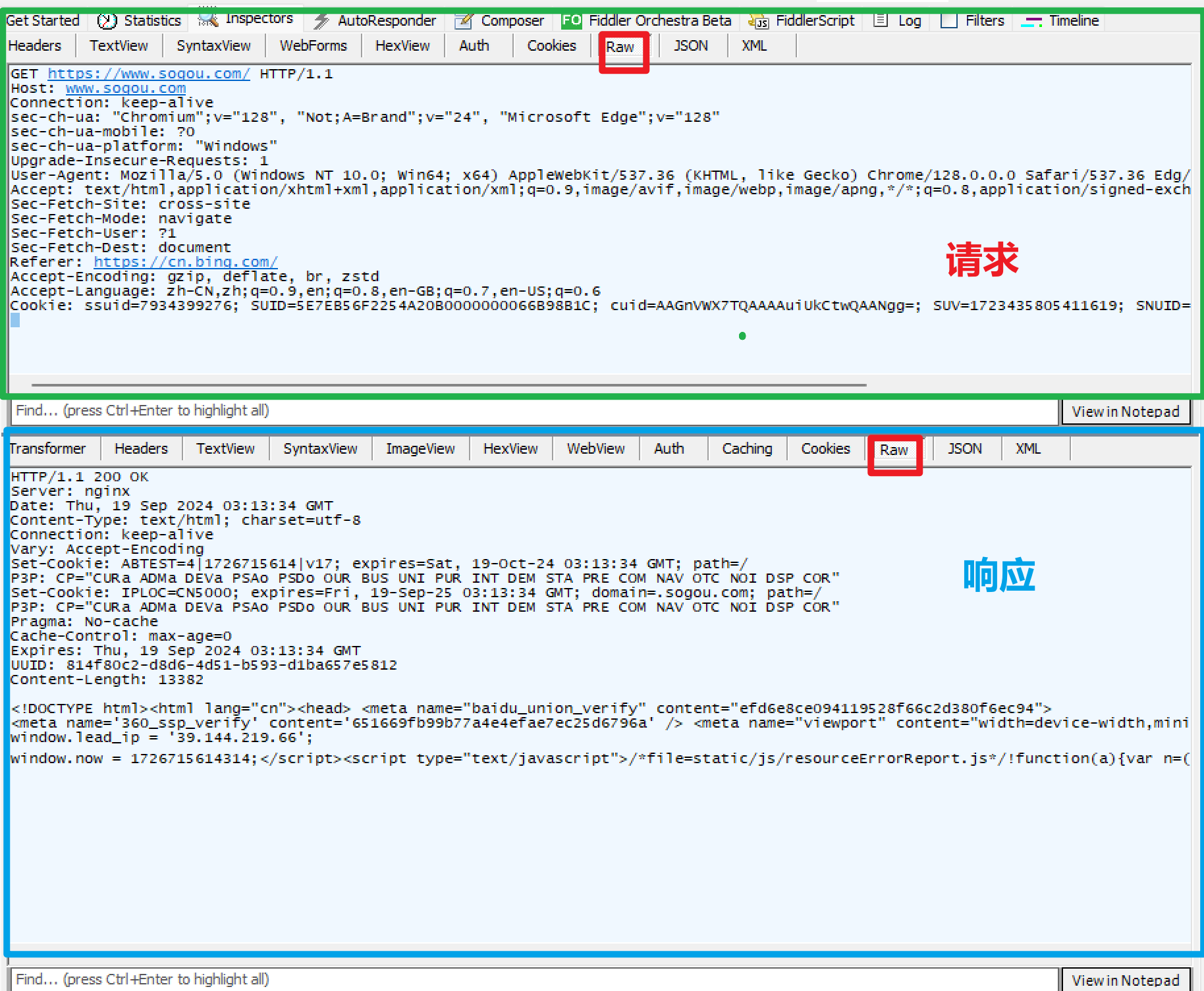Focus the response pane Find box
The height and width of the screenshot is (991, 1204).
point(534,979)
